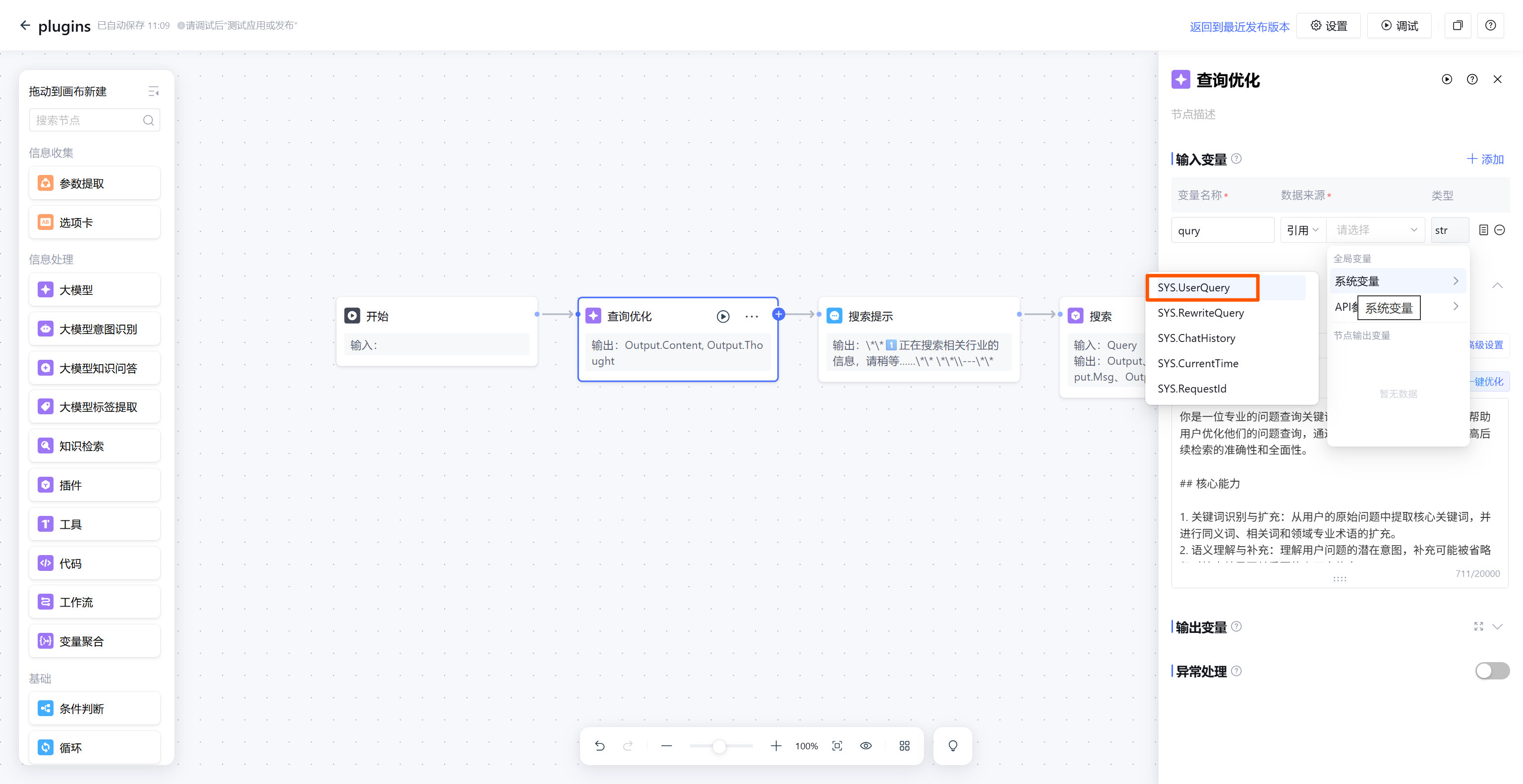Collapse the node sidebar panel icon
Viewport: 1523px width, 784px height.
tap(153, 91)
